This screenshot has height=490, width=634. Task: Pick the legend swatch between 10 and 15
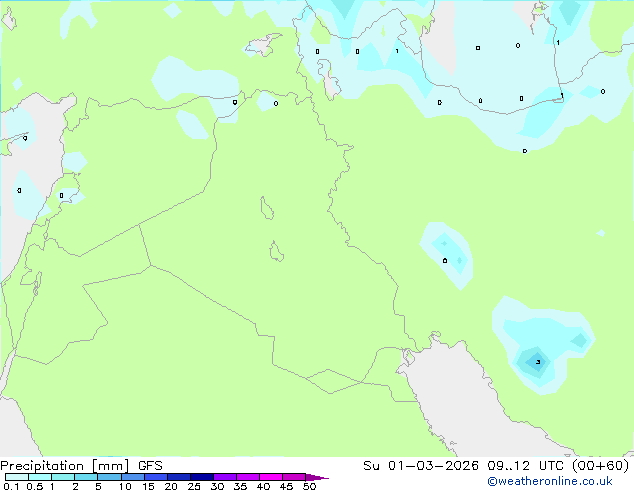(x=133, y=477)
